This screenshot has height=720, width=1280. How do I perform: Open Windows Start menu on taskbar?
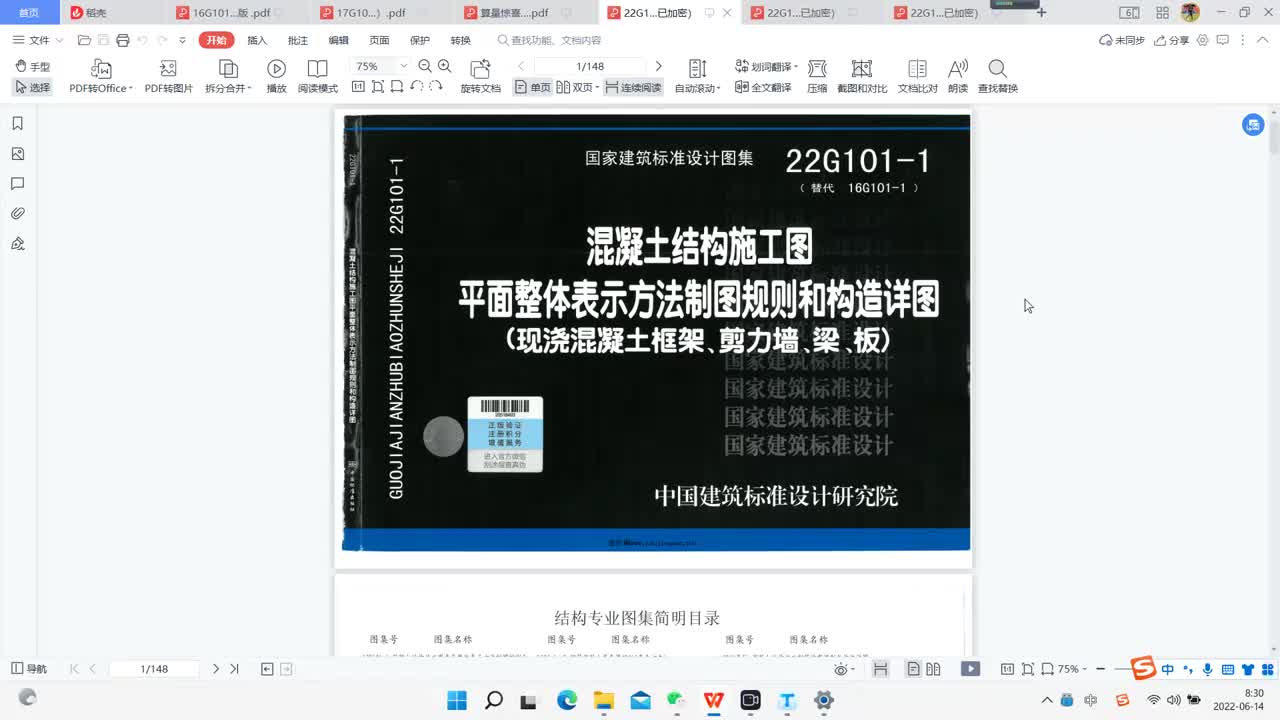(457, 700)
